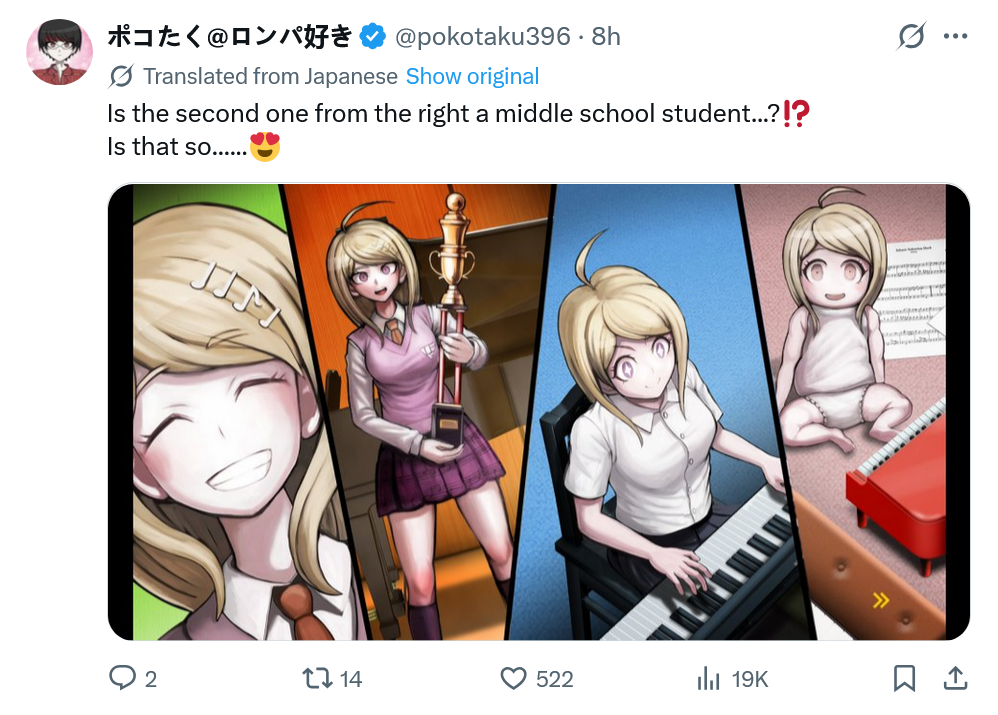Open the author's display name ポコたく@ロンパ好き
The height and width of the screenshot is (715, 998).
[x=230, y=36]
